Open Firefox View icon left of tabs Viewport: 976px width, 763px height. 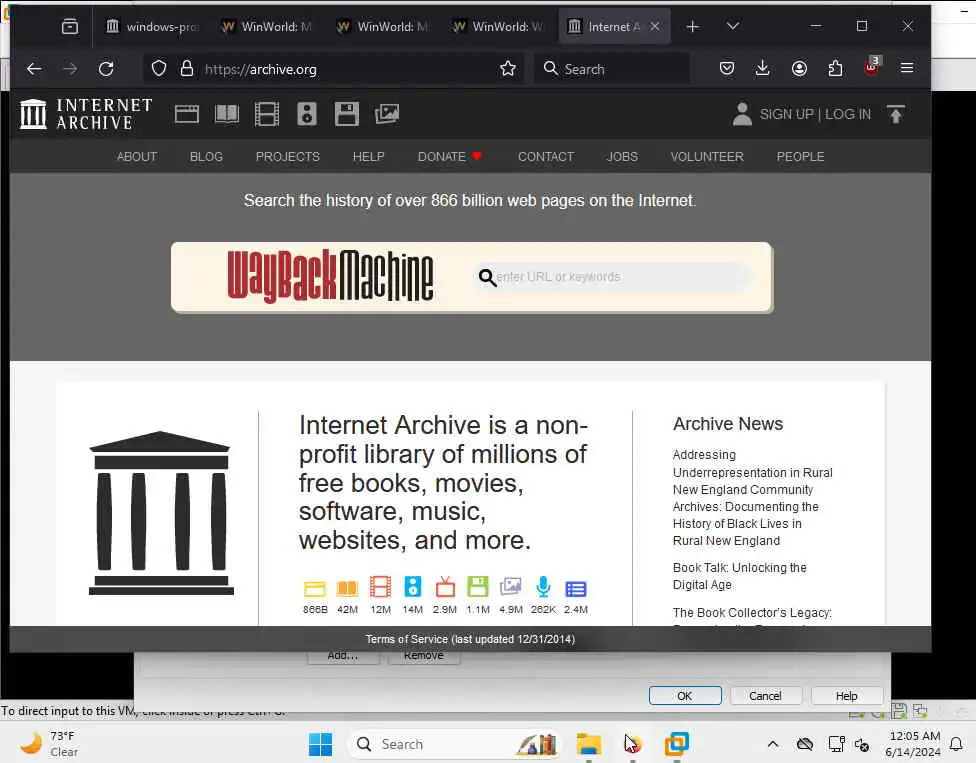pyautogui.click(x=70, y=26)
